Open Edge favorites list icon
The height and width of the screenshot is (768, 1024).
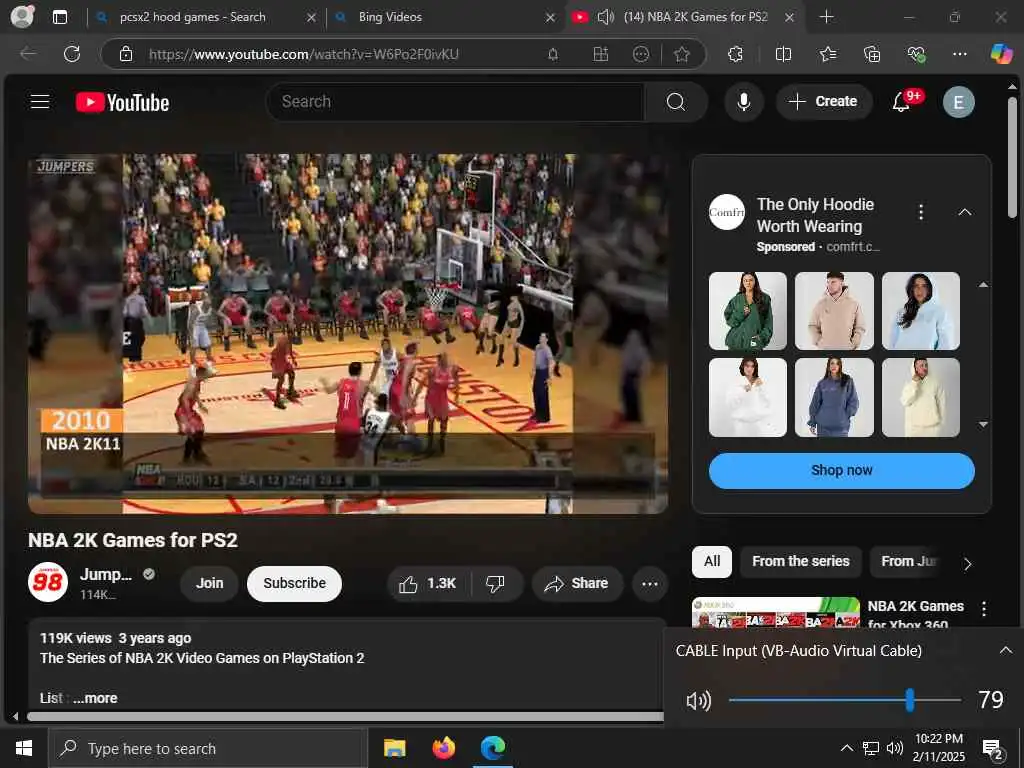tap(827, 54)
